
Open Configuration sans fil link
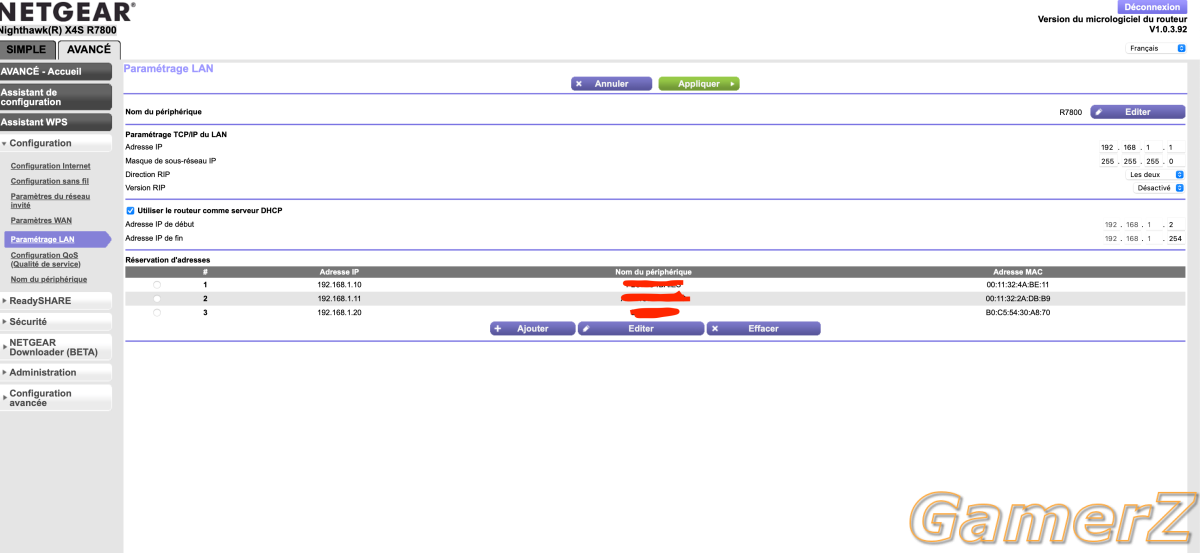[49, 181]
